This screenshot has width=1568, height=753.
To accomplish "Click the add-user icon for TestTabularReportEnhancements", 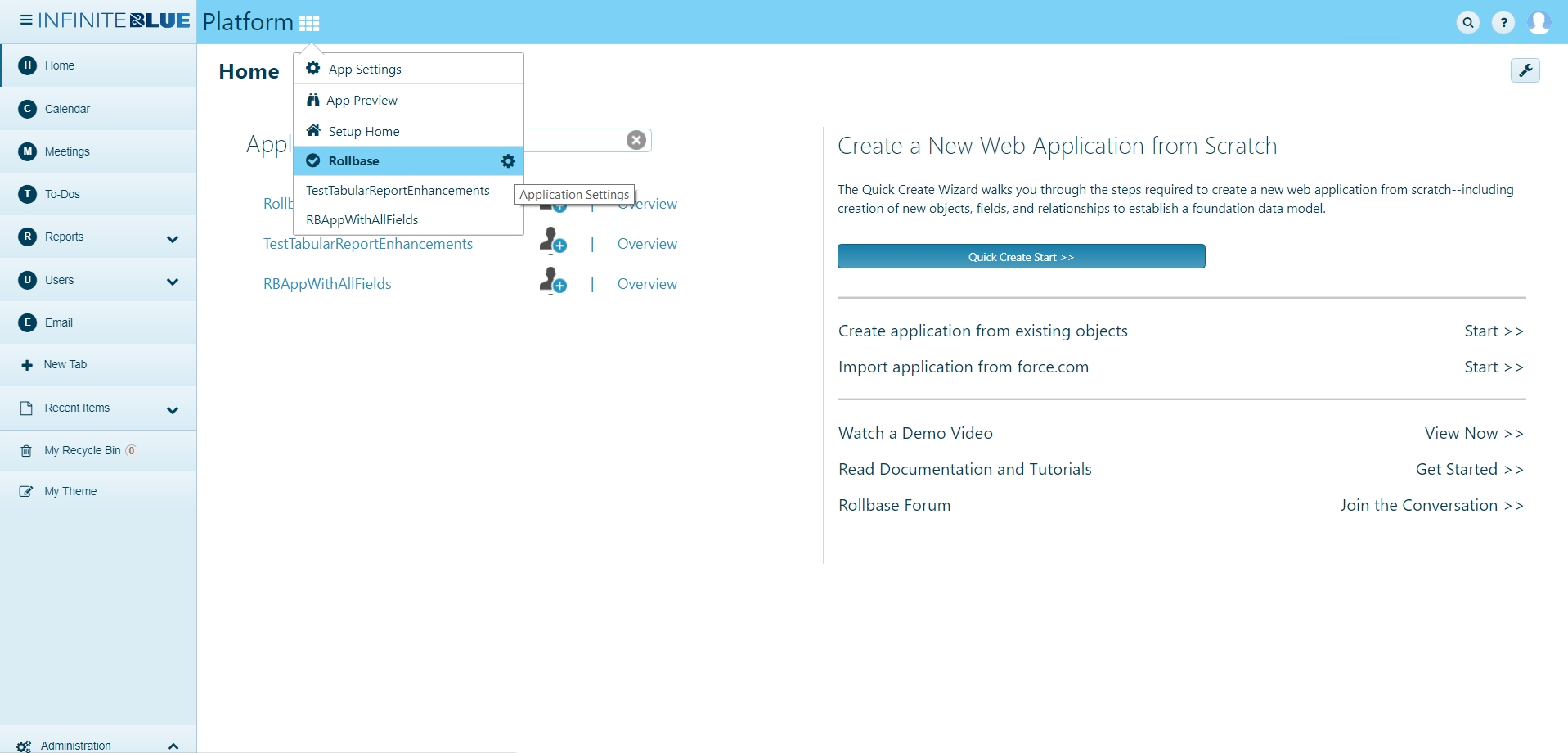I will pyautogui.click(x=553, y=241).
